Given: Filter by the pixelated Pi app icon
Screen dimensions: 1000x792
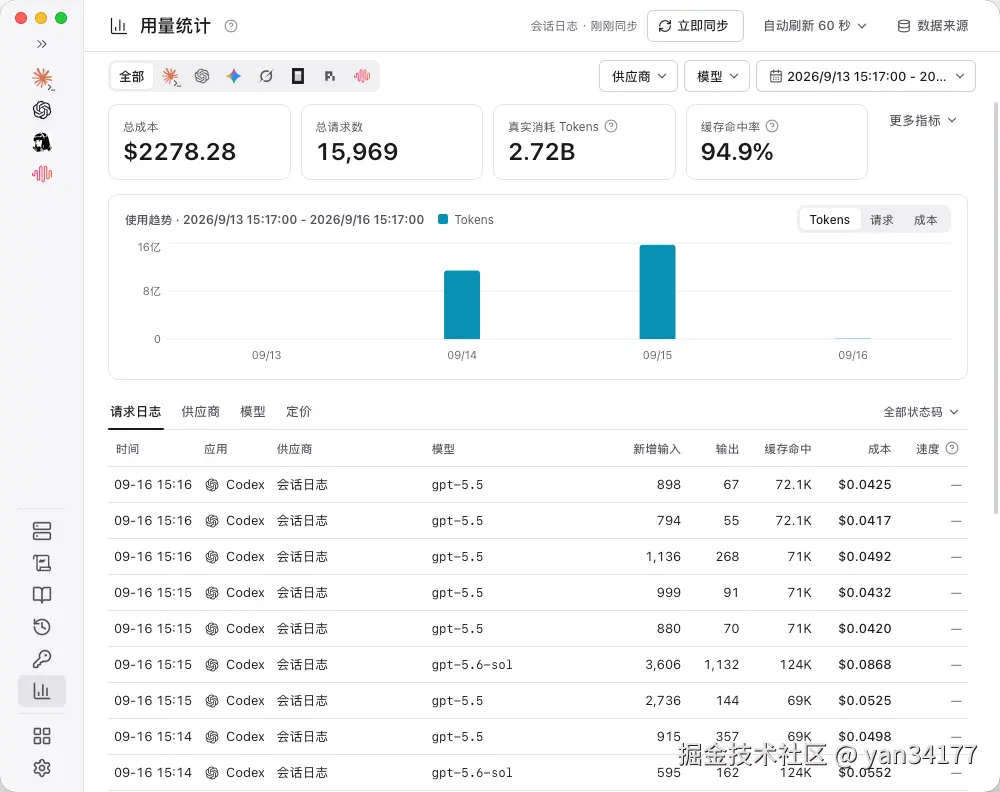Looking at the screenshot, I should pos(330,77).
